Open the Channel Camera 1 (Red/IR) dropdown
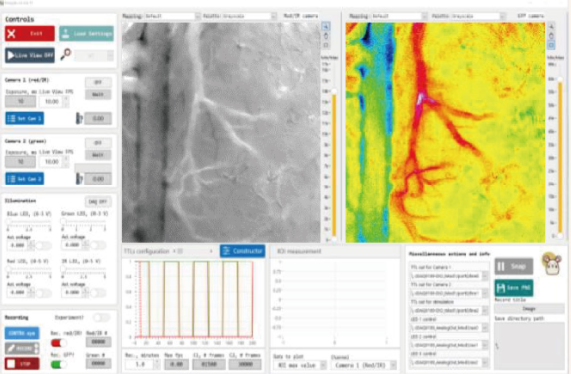571x374 pixels. coord(363,365)
